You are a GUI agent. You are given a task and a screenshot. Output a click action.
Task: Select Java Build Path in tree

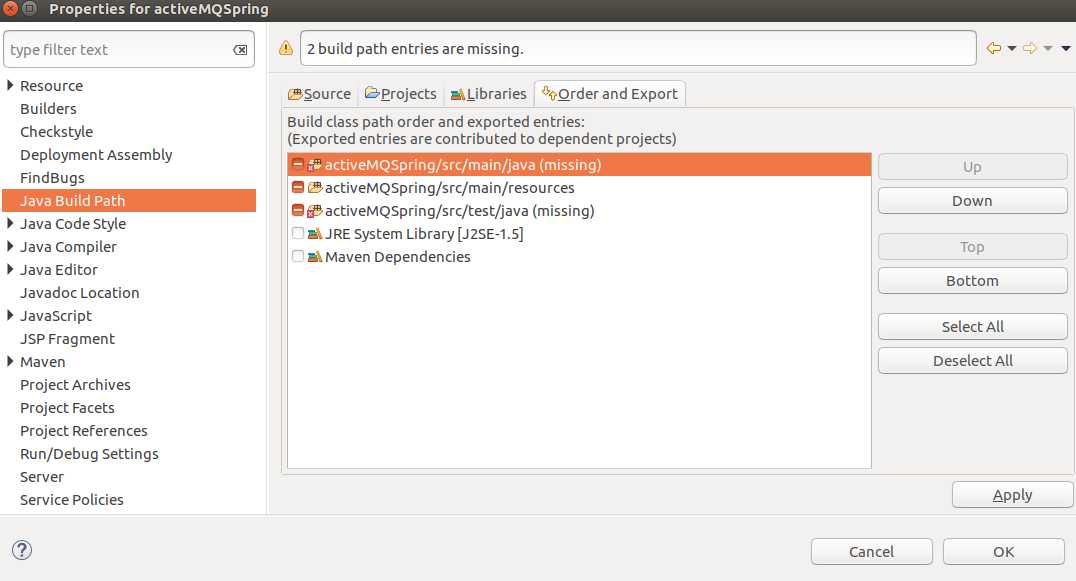click(129, 200)
